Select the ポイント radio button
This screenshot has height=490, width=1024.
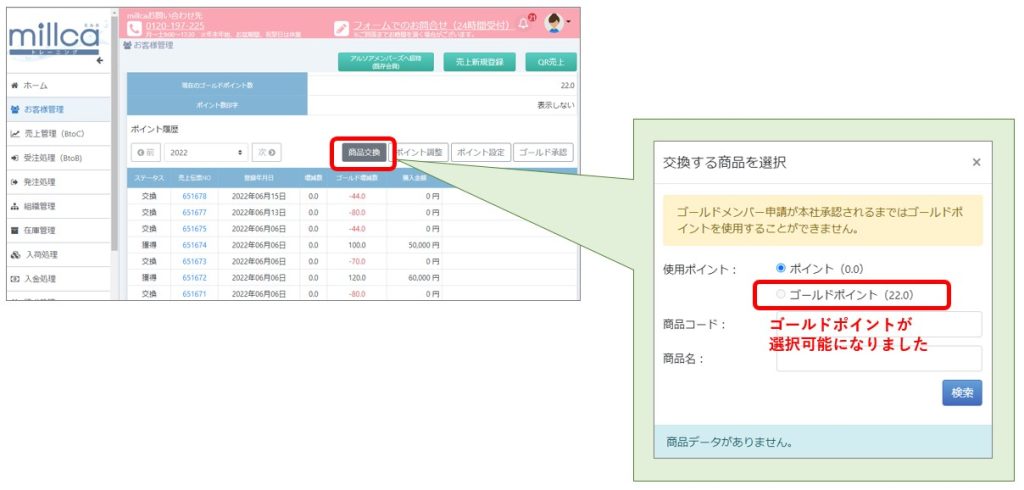(781, 268)
